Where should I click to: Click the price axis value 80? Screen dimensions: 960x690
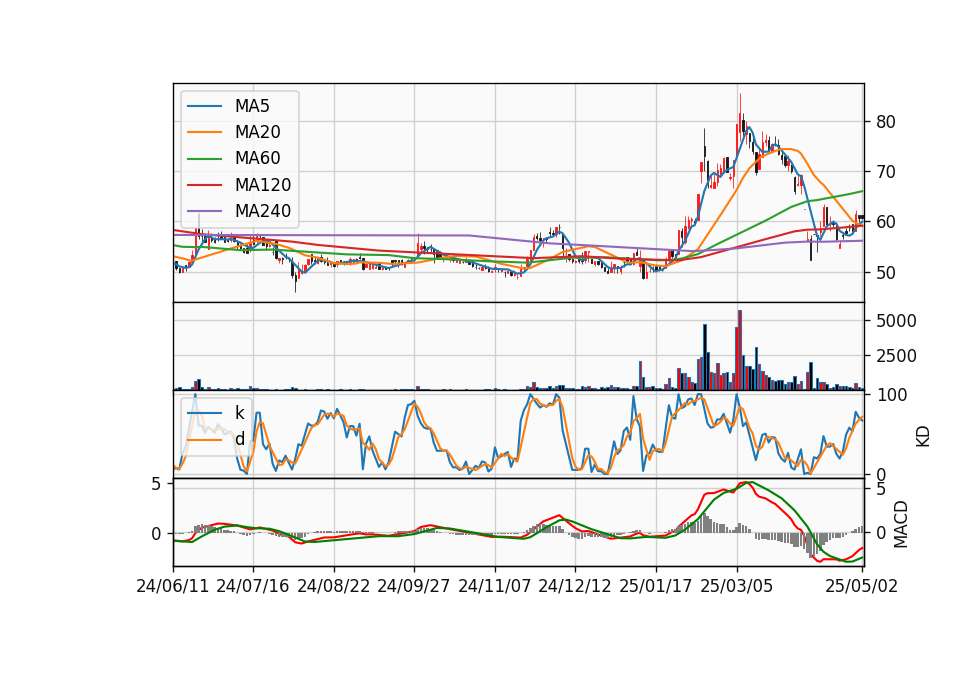tap(886, 122)
